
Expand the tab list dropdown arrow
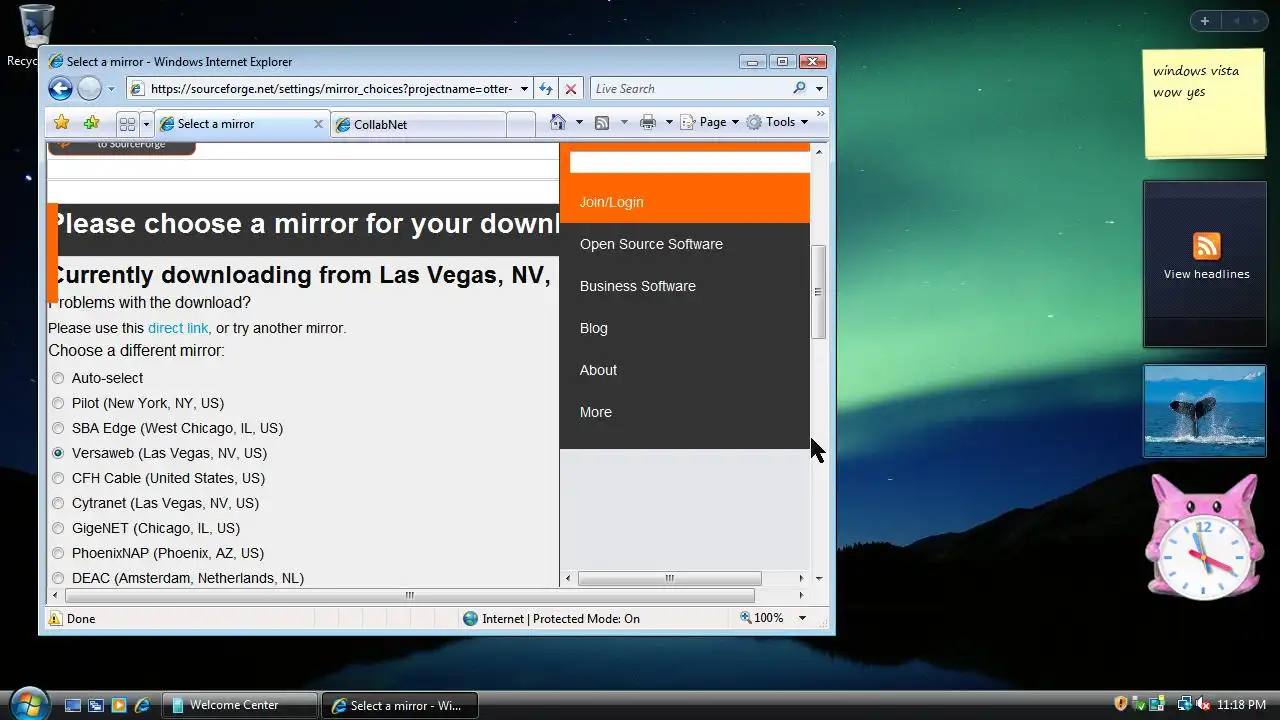click(146, 124)
